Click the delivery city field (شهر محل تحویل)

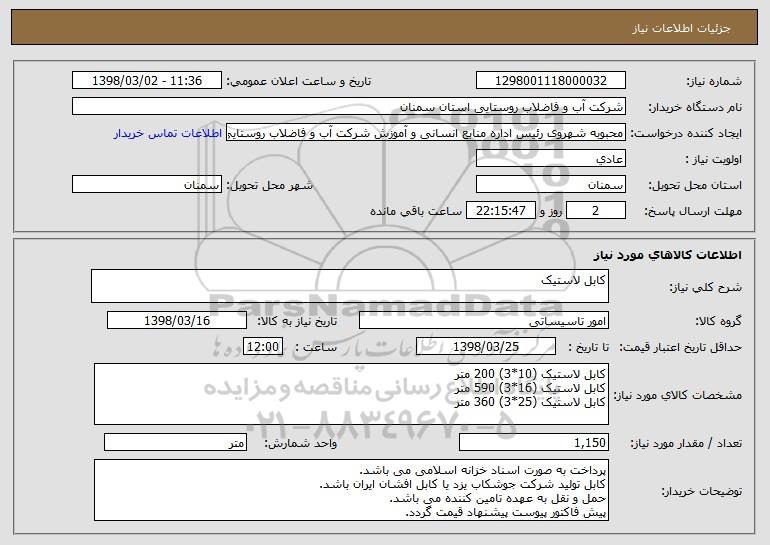coord(147,185)
